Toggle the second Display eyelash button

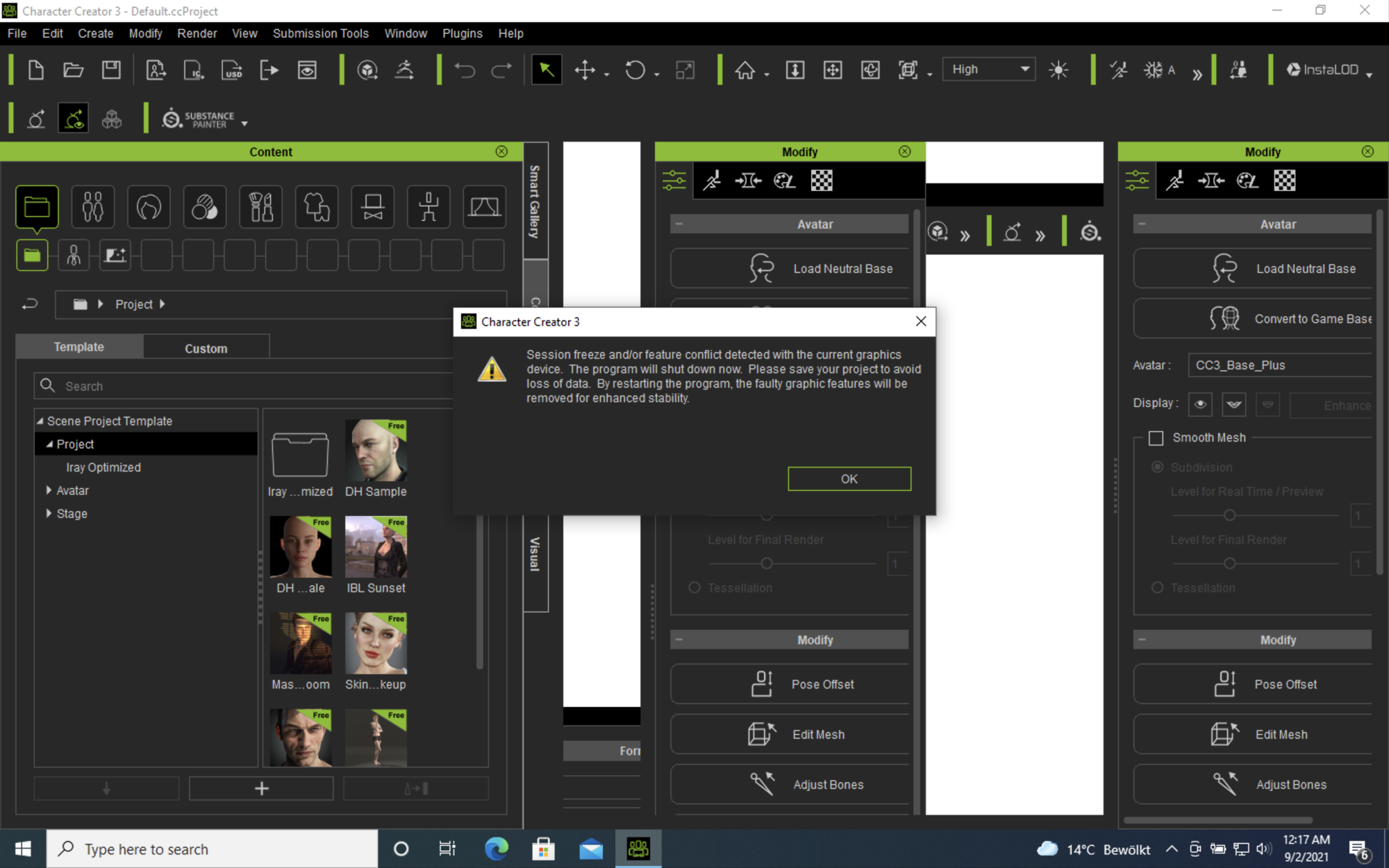pos(1234,405)
